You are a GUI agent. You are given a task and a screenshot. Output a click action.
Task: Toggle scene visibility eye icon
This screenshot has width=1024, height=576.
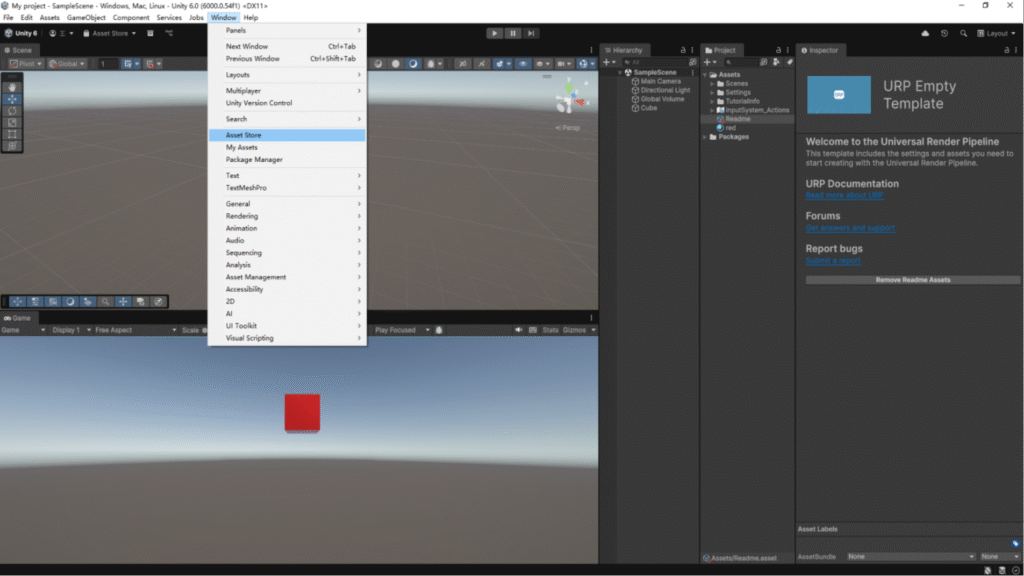pyautogui.click(x=523, y=64)
